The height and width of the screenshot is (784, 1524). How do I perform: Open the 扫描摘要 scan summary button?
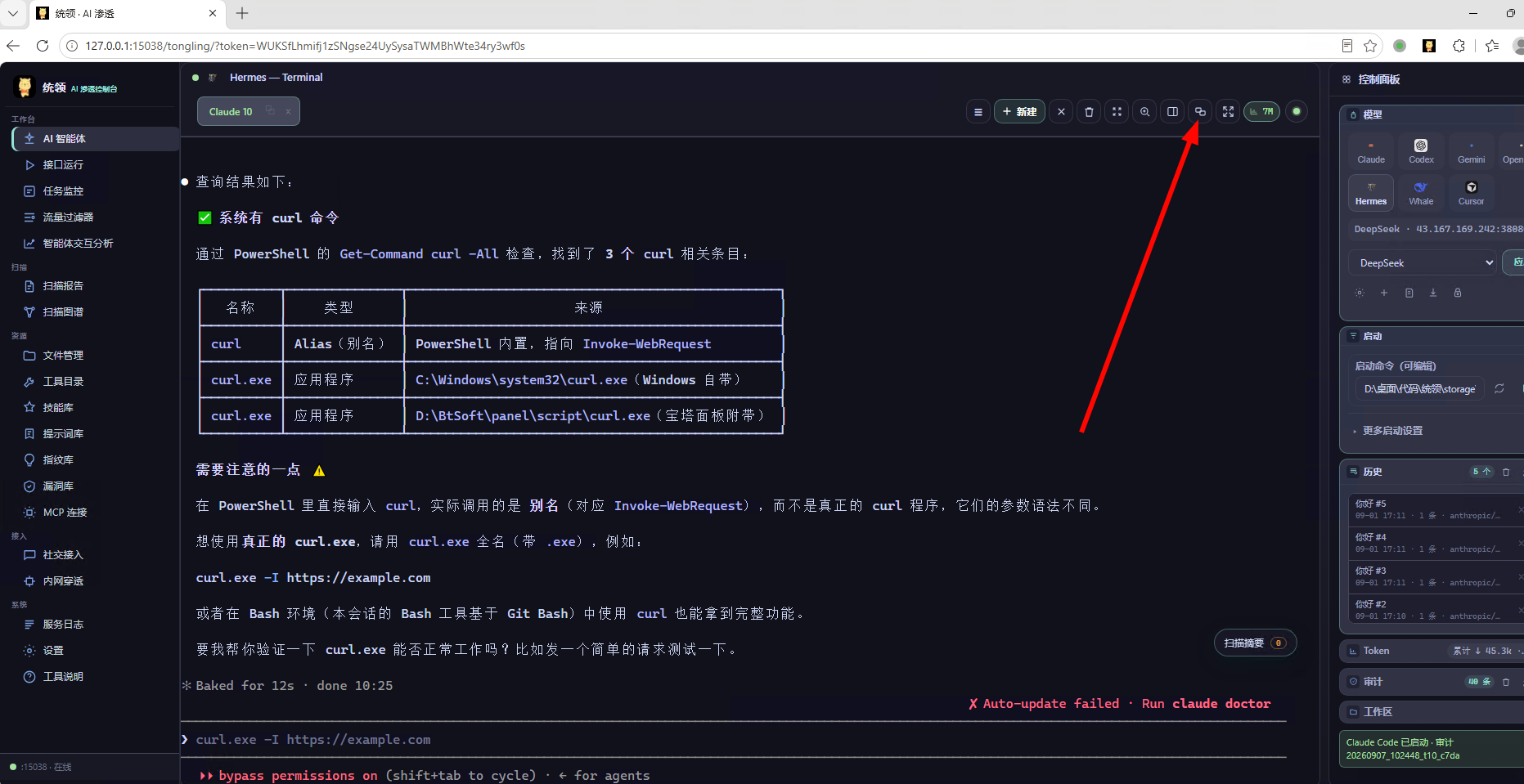[1255, 643]
